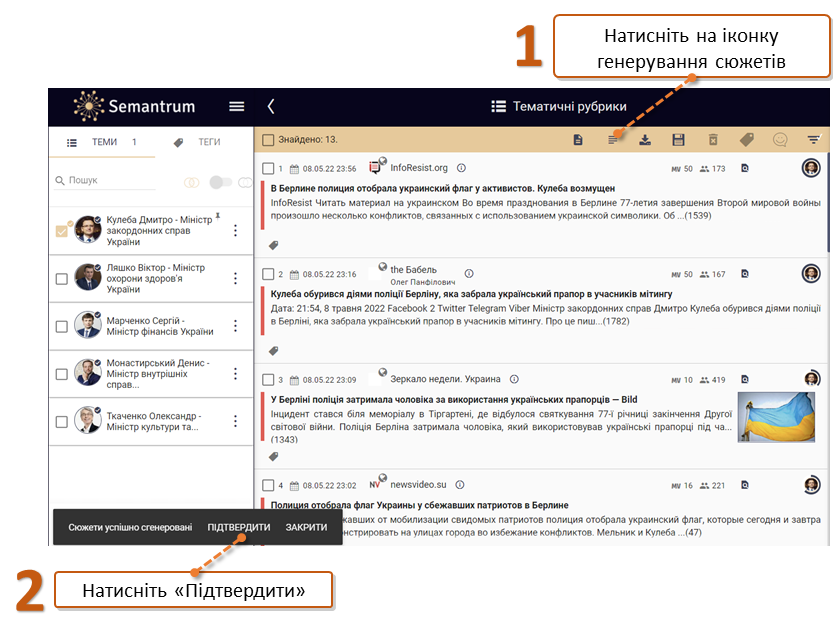Click the audience count 419

click(718, 380)
